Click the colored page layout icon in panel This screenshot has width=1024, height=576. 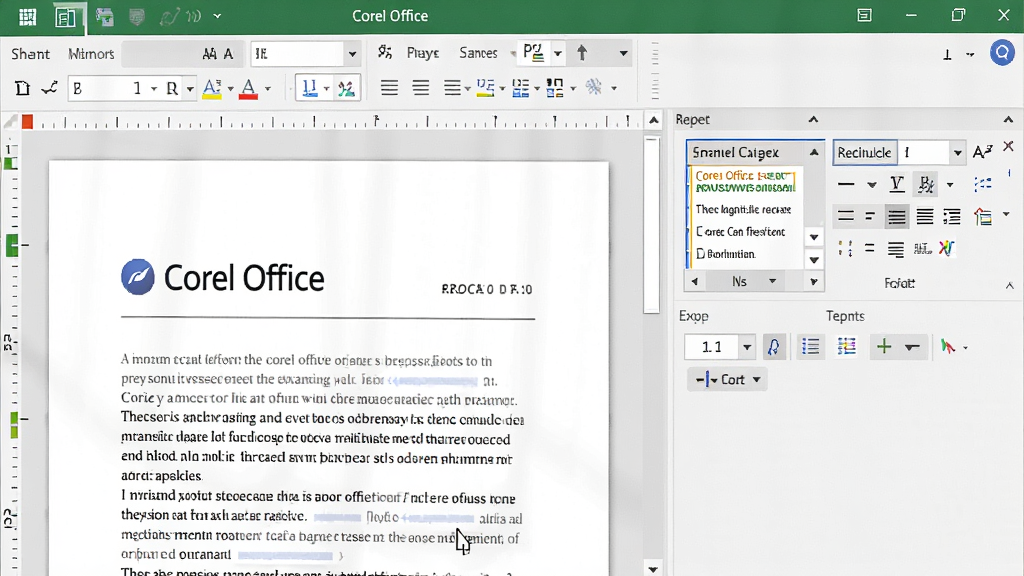pos(983,216)
